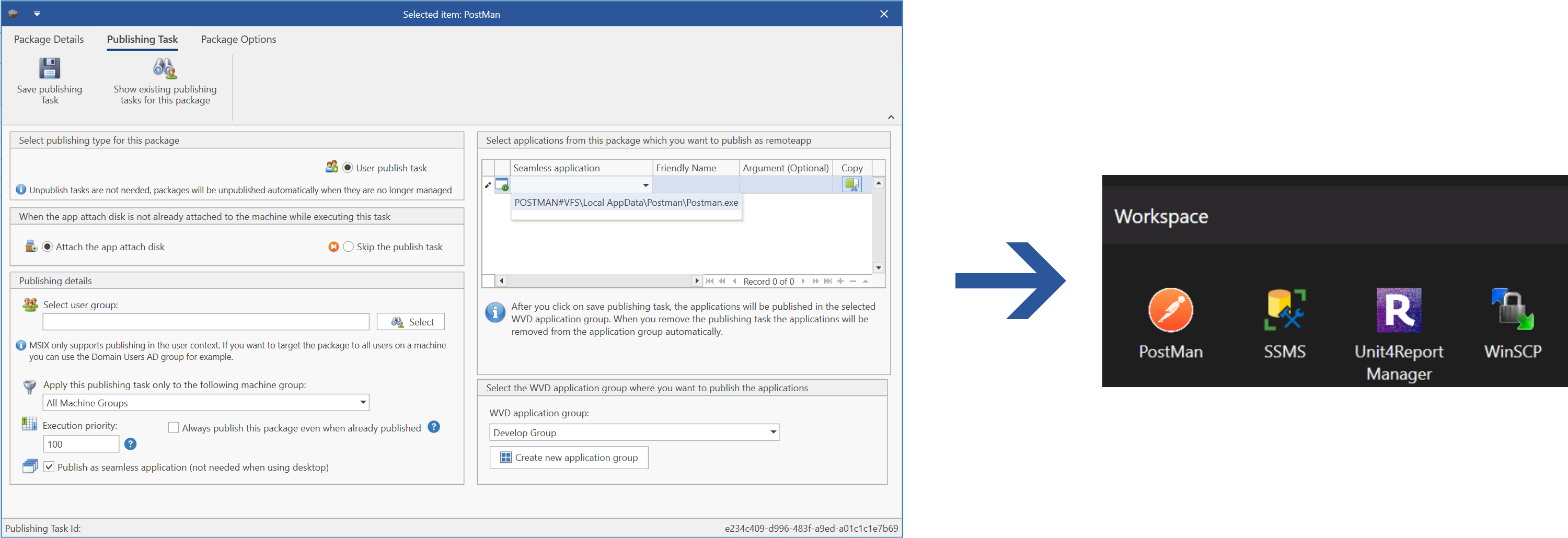Uncheck Publish as seamless application
This screenshot has width=1568, height=538.
pos(49,467)
